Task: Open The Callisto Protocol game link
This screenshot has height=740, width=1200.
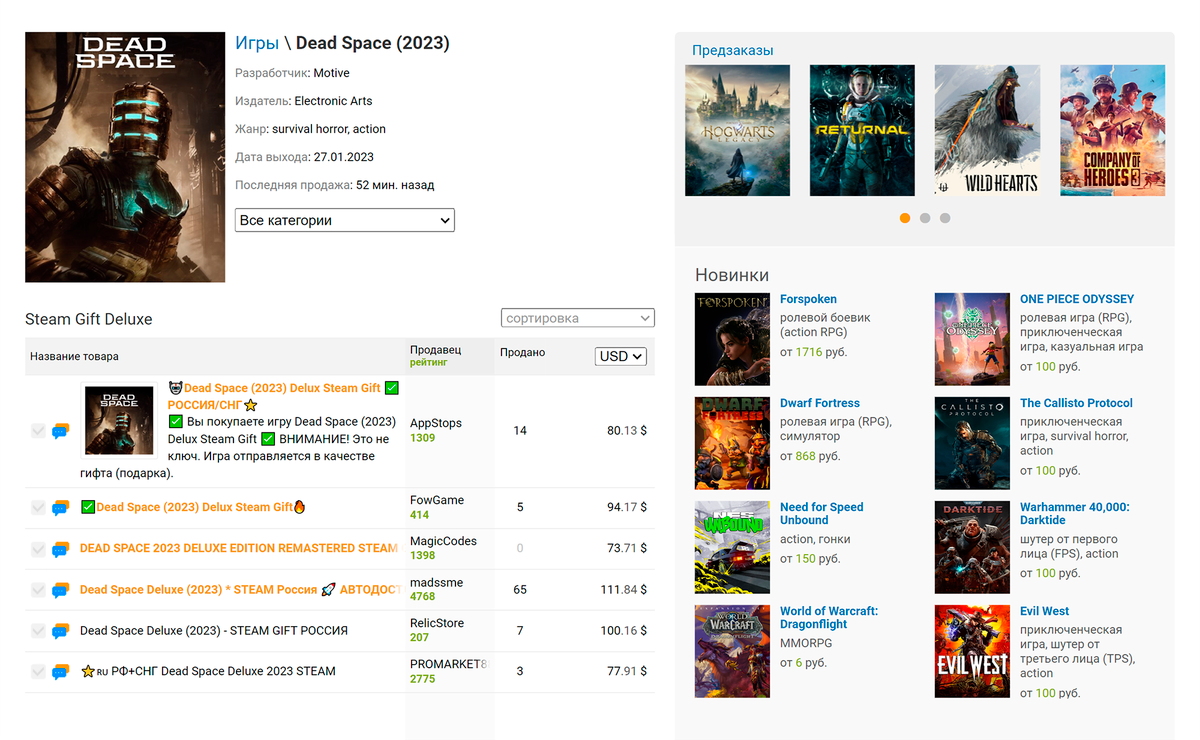Action: click(1076, 403)
